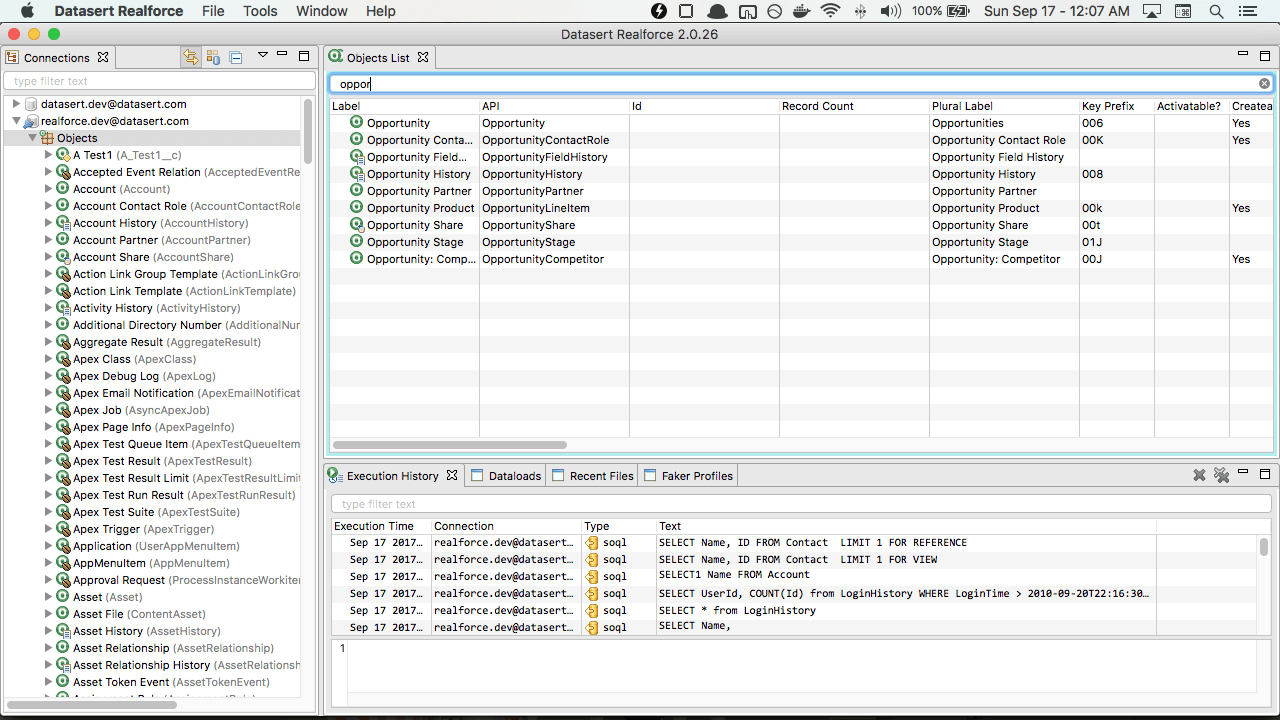This screenshot has width=1280, height=720.
Task: Remove all Execution History entries
Action: click(1221, 475)
